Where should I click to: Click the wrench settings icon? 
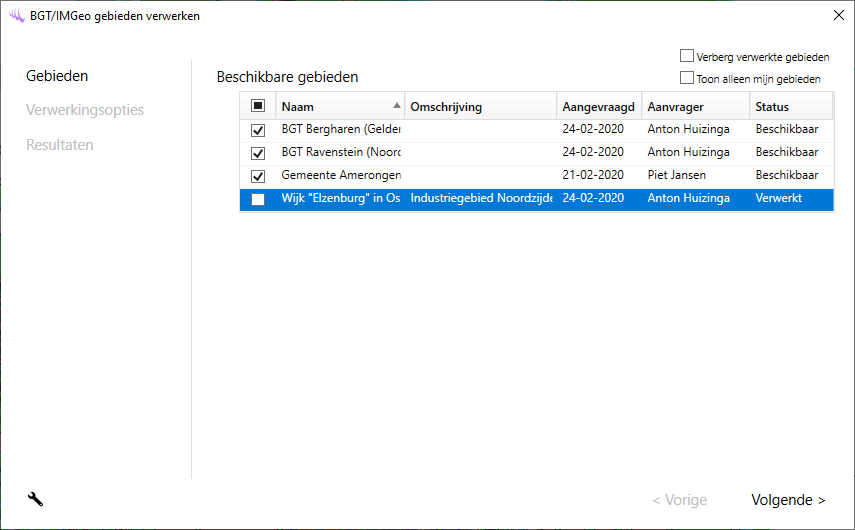[x=35, y=499]
